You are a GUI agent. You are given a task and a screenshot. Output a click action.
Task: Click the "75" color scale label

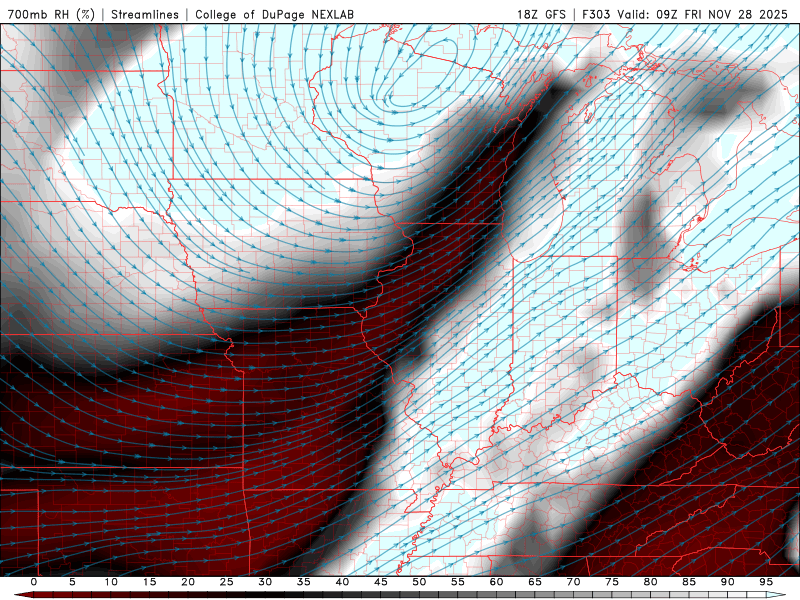click(612, 582)
